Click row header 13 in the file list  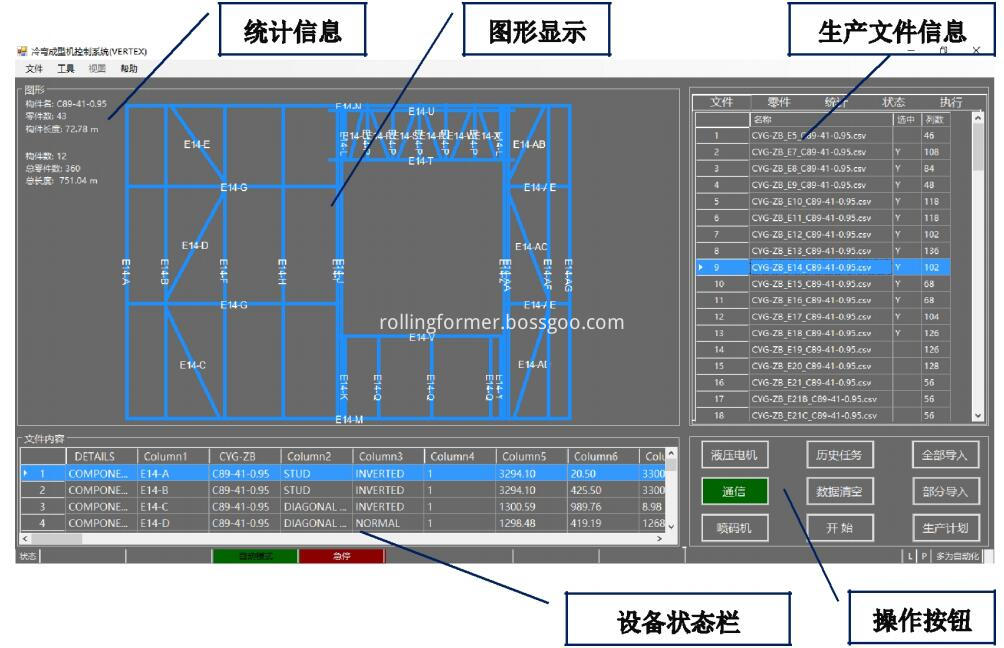722,333
